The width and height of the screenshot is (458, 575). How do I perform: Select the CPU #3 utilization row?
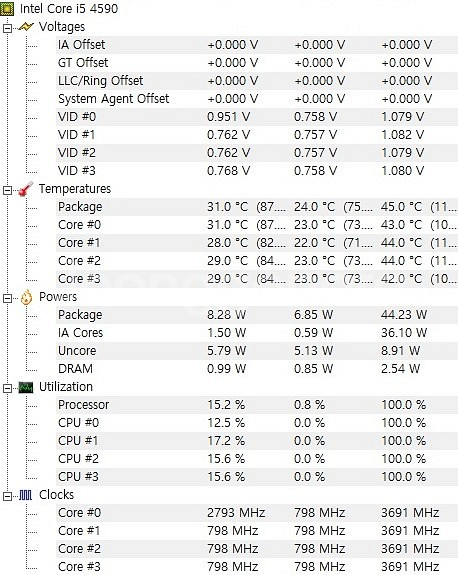coord(257,477)
